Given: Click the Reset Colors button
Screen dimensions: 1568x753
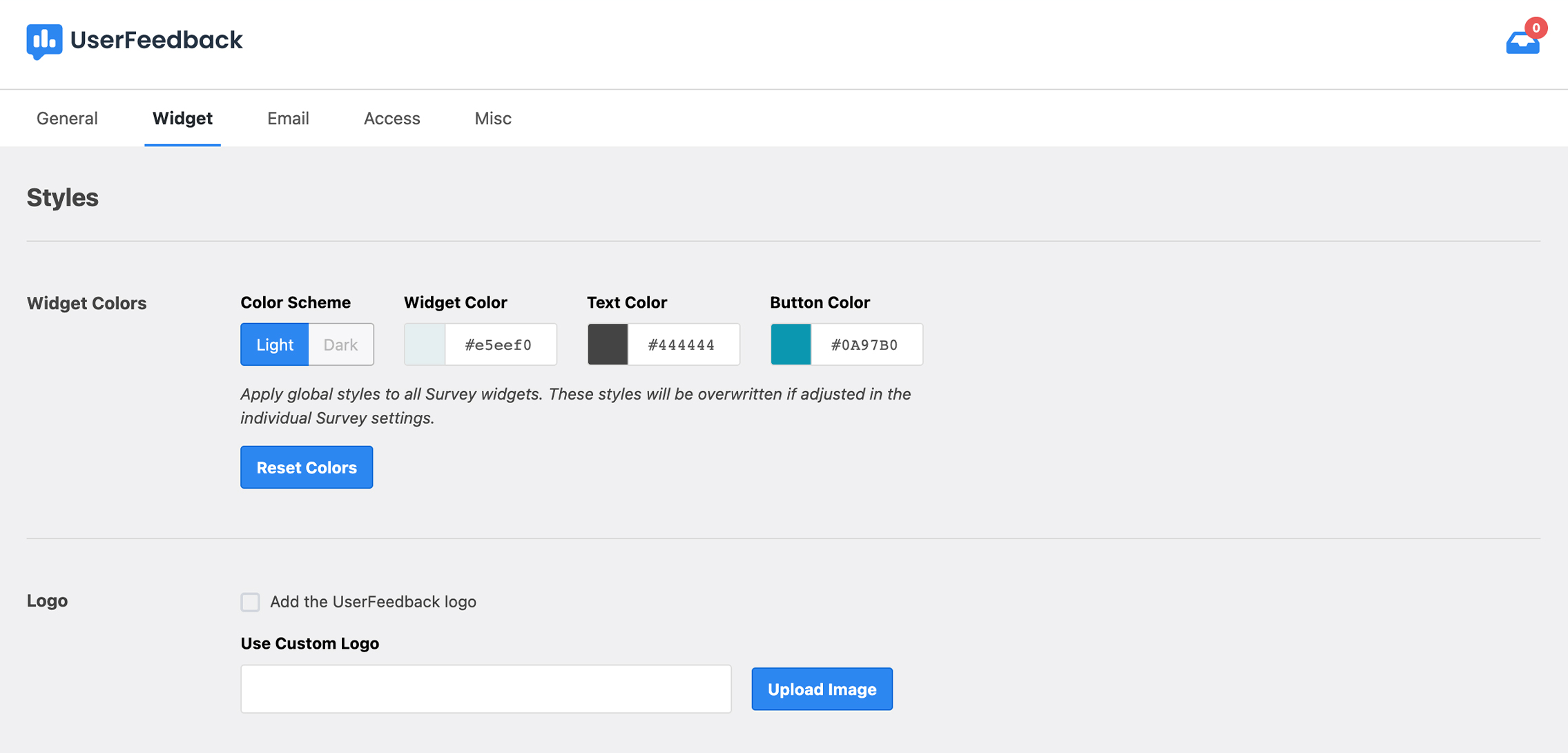Looking at the screenshot, I should [307, 467].
